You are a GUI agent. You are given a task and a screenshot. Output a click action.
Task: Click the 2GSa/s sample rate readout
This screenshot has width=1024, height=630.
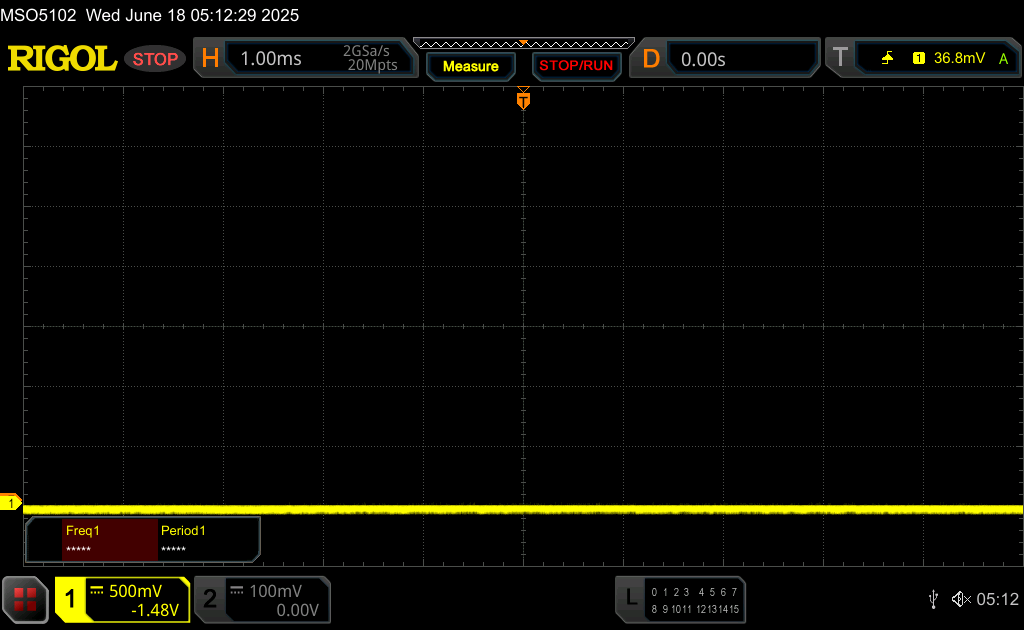pyautogui.click(x=366, y=51)
